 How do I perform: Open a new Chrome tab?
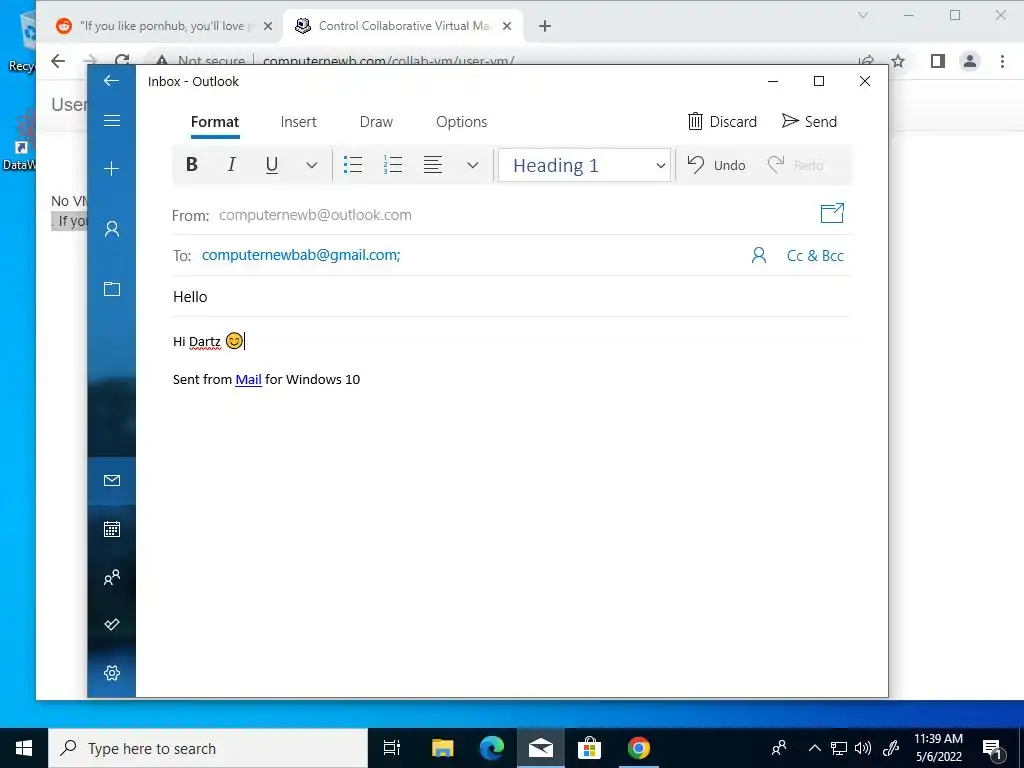pos(545,26)
